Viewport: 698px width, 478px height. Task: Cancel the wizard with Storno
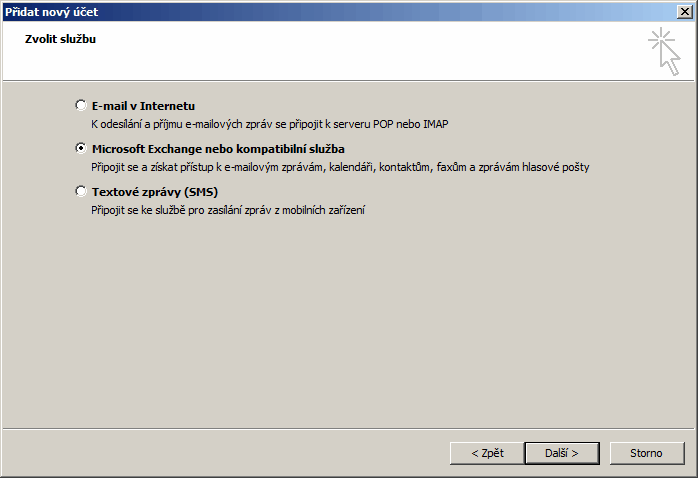(646, 453)
